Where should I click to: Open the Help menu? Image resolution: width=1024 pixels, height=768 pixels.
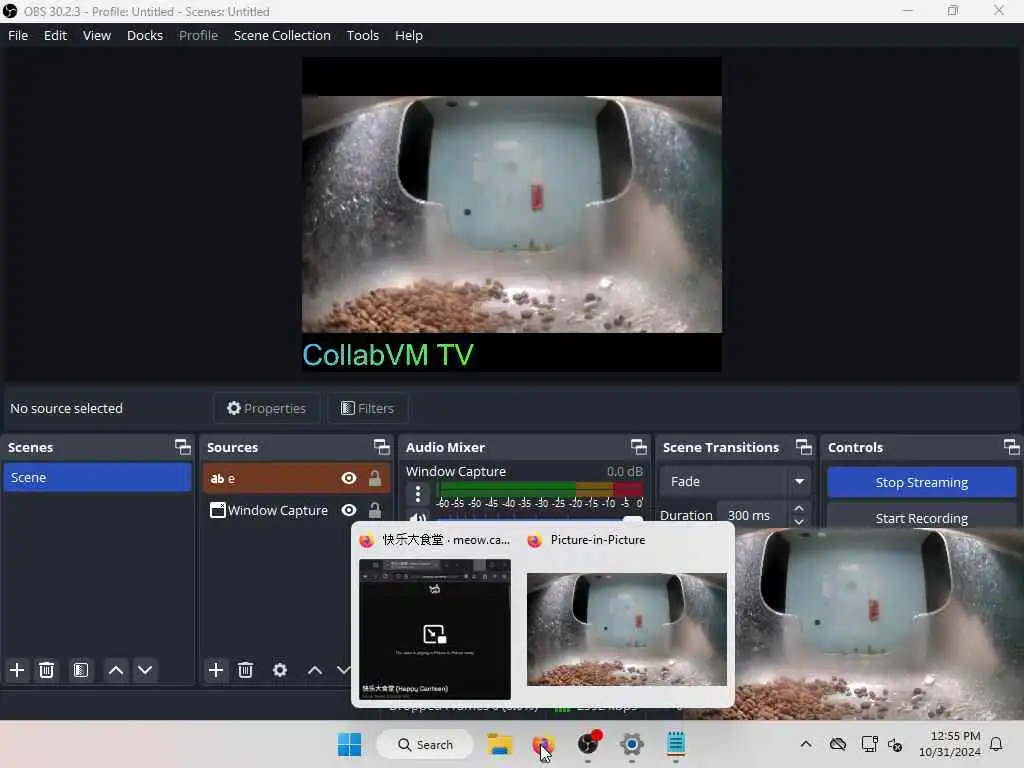409,35
